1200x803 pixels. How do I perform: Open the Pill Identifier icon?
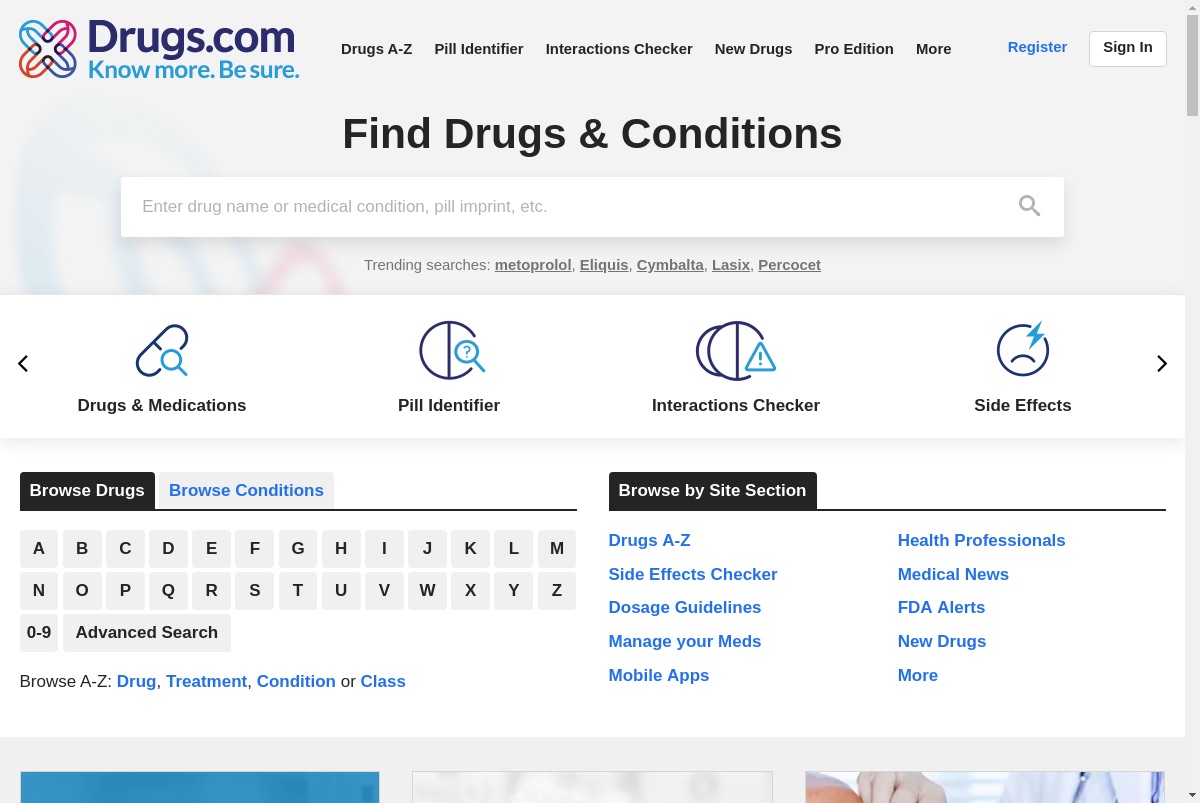click(x=451, y=350)
